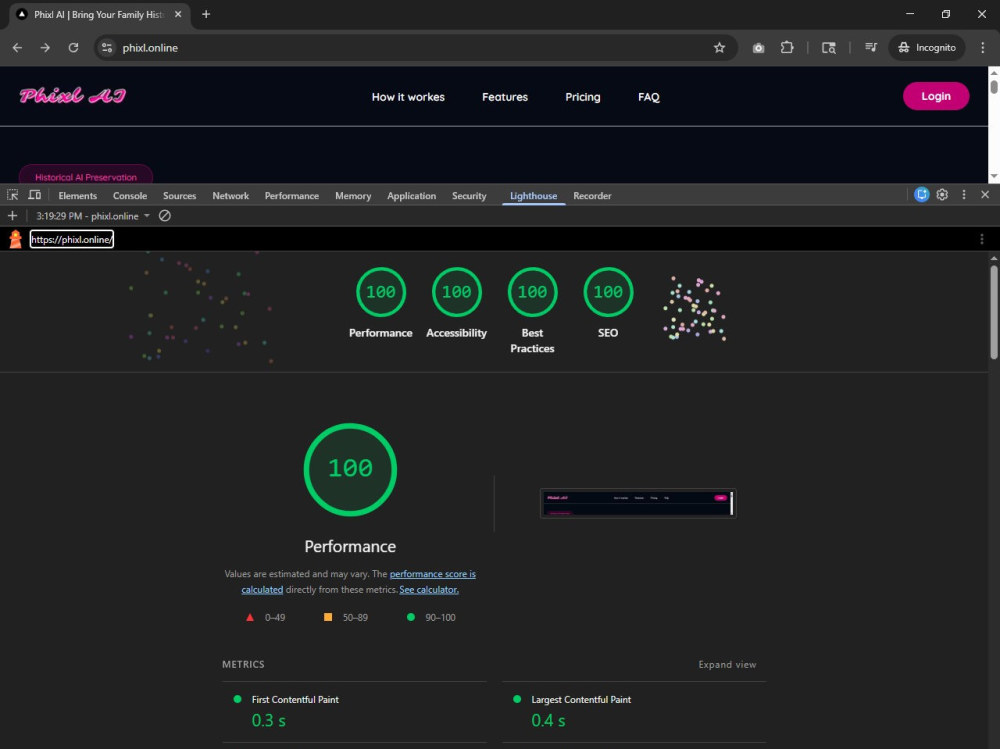This screenshot has height=749, width=1000.
Task: Bookmark this page with the star
Action: click(x=719, y=48)
